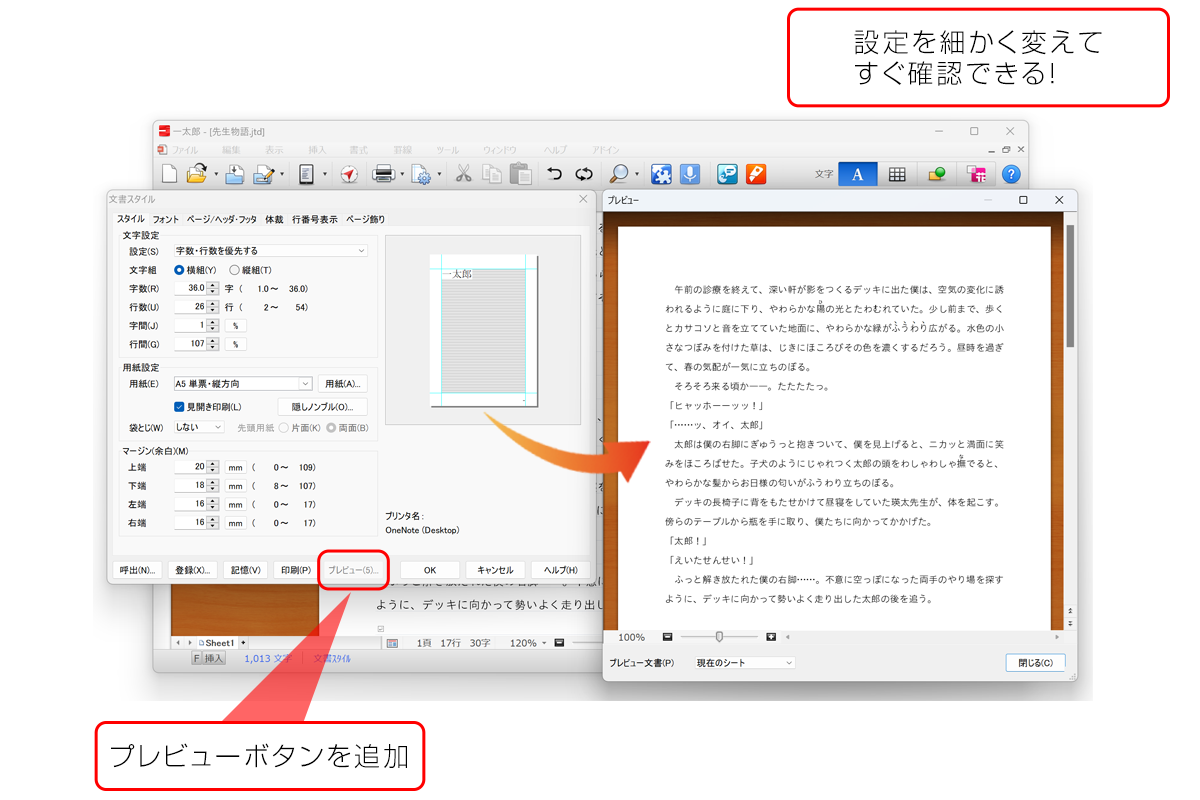Screen dimensions: 1200x800
Task: Click the プレビュー(5)... button
Action: pos(353,570)
